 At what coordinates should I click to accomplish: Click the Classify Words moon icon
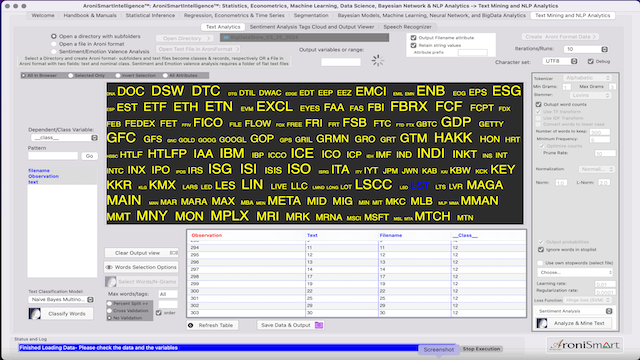[35, 313]
